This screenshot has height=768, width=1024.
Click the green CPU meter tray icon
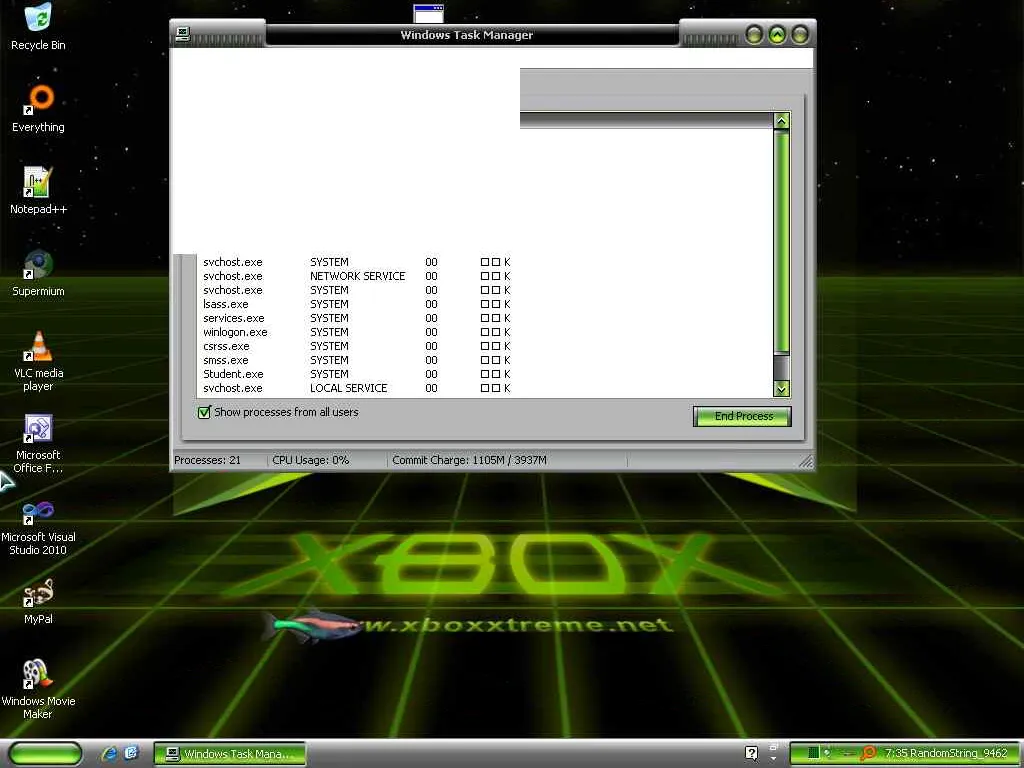(x=813, y=753)
